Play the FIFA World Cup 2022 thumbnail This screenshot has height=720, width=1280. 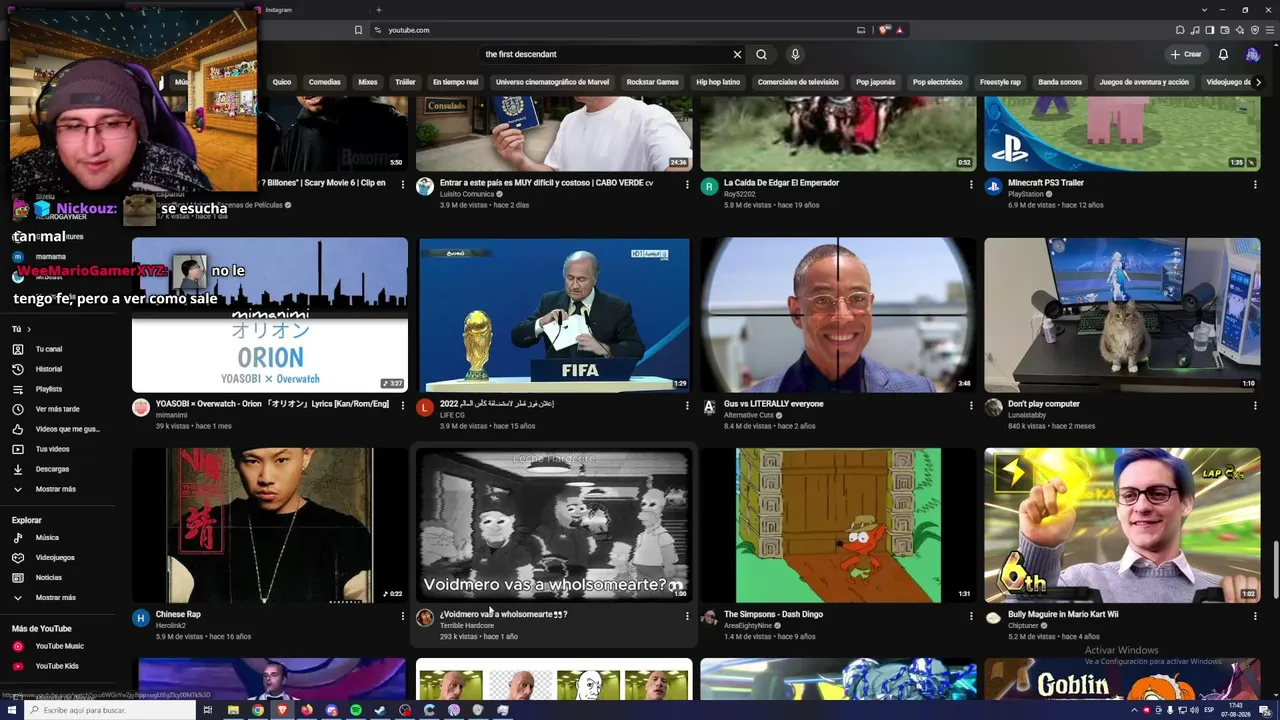[x=554, y=315]
